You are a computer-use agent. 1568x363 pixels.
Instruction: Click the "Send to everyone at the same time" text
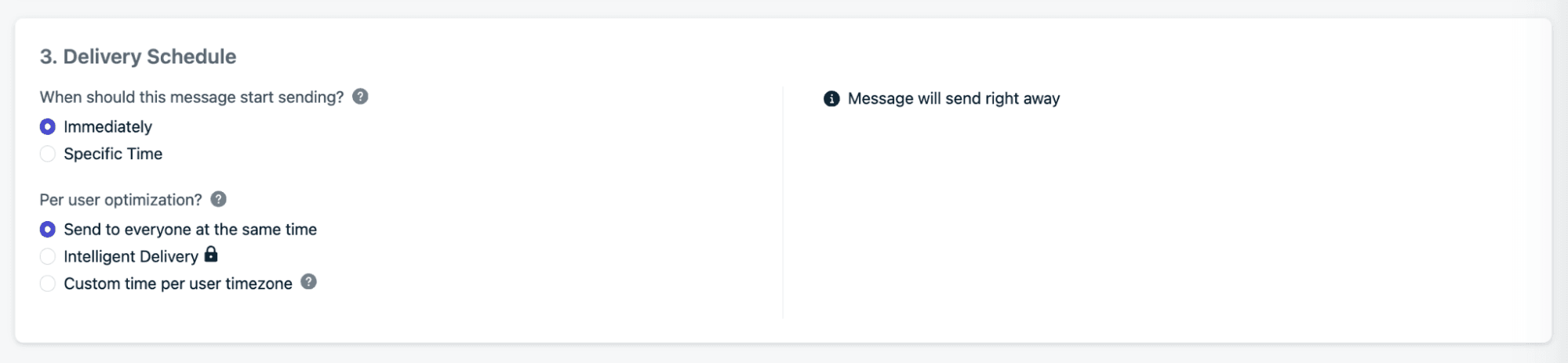pos(190,230)
